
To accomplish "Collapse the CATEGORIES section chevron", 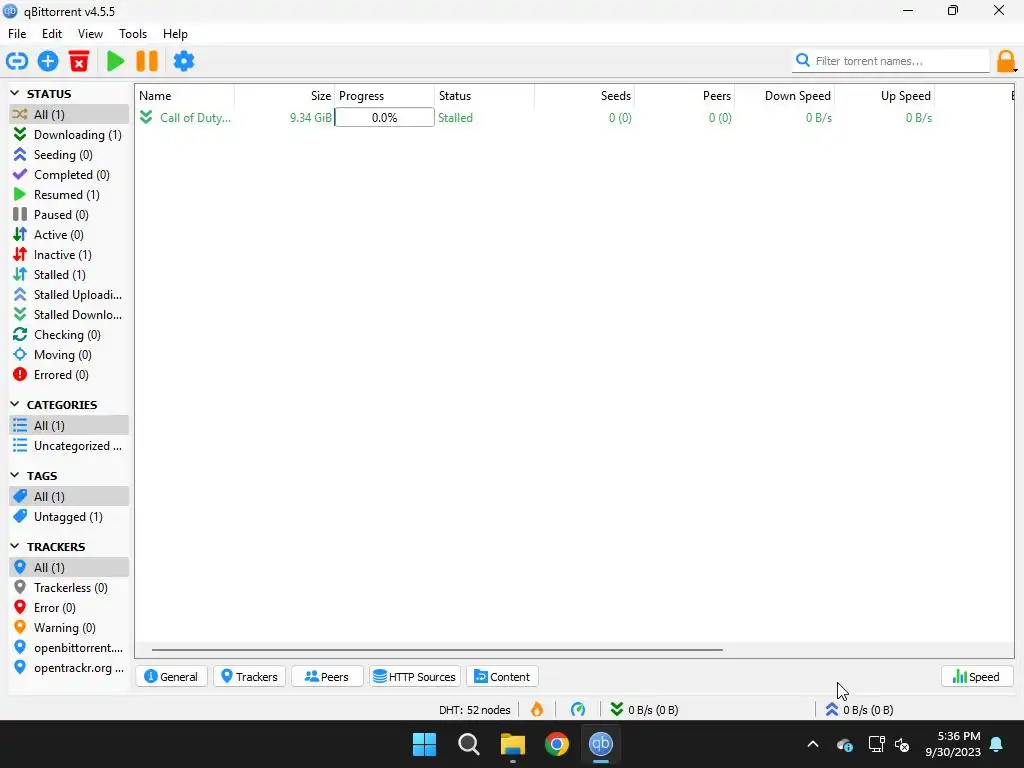I will pyautogui.click(x=15, y=405).
